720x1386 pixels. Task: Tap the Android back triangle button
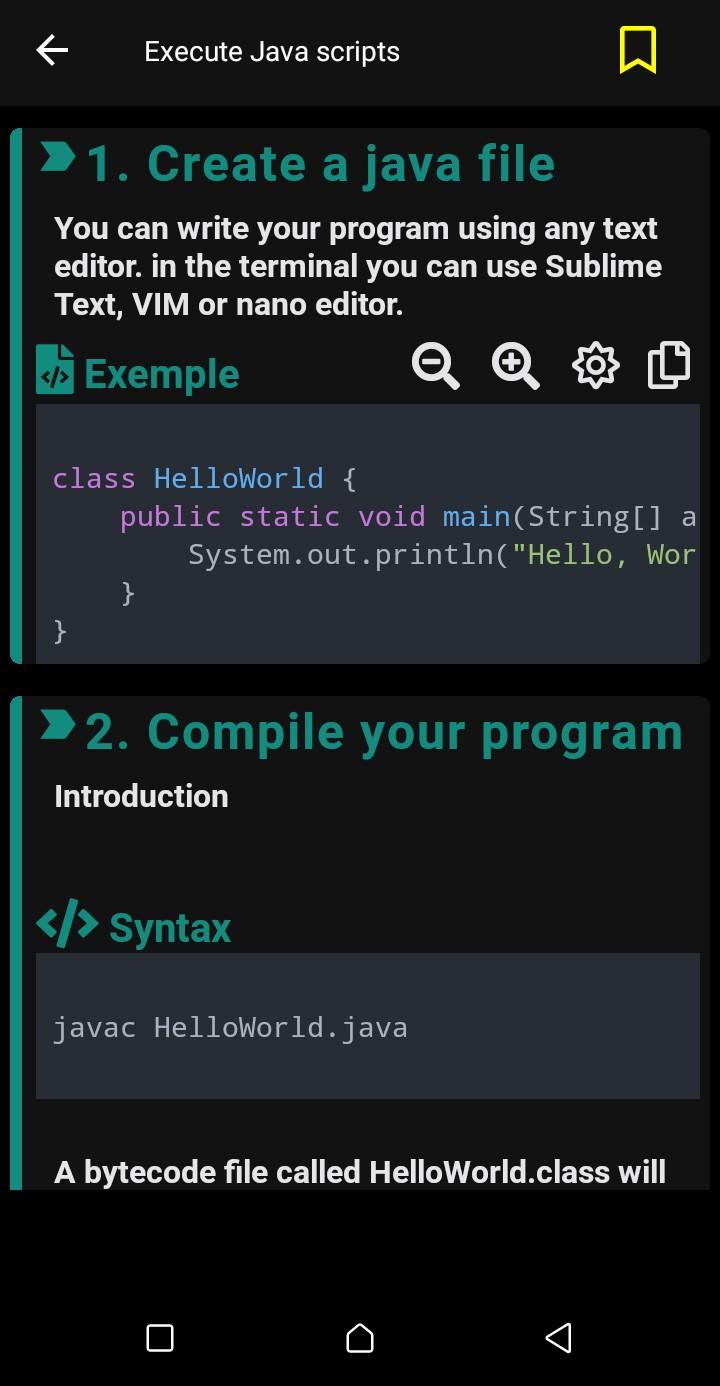[559, 1338]
